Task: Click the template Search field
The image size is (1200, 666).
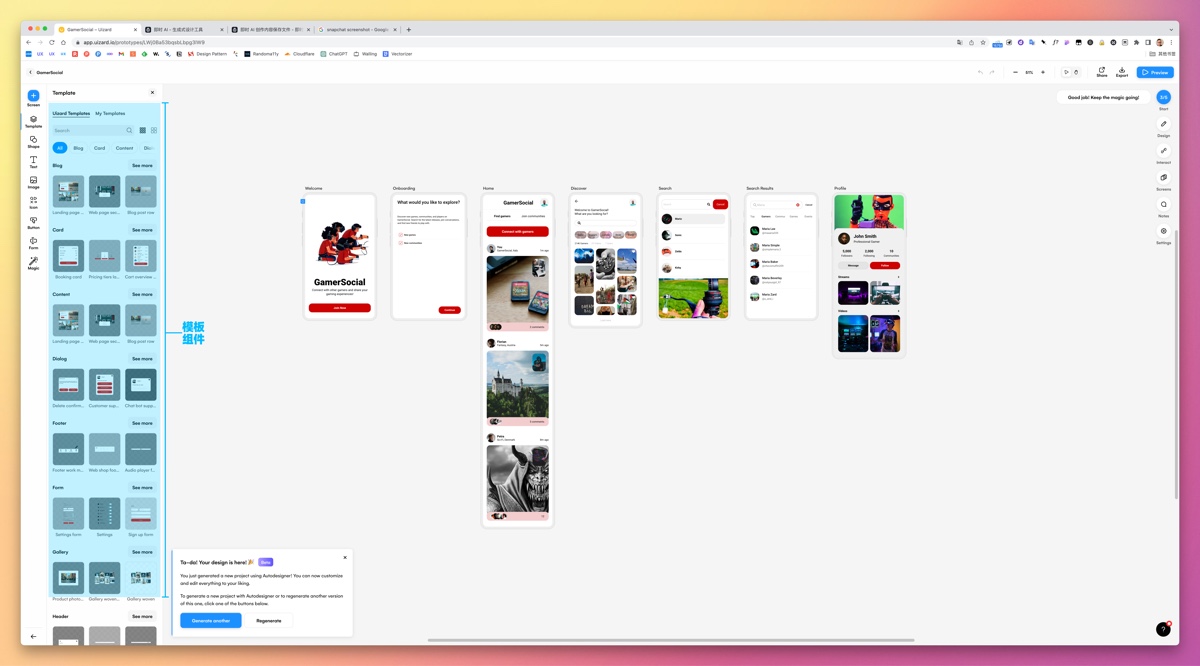Action: (88, 130)
